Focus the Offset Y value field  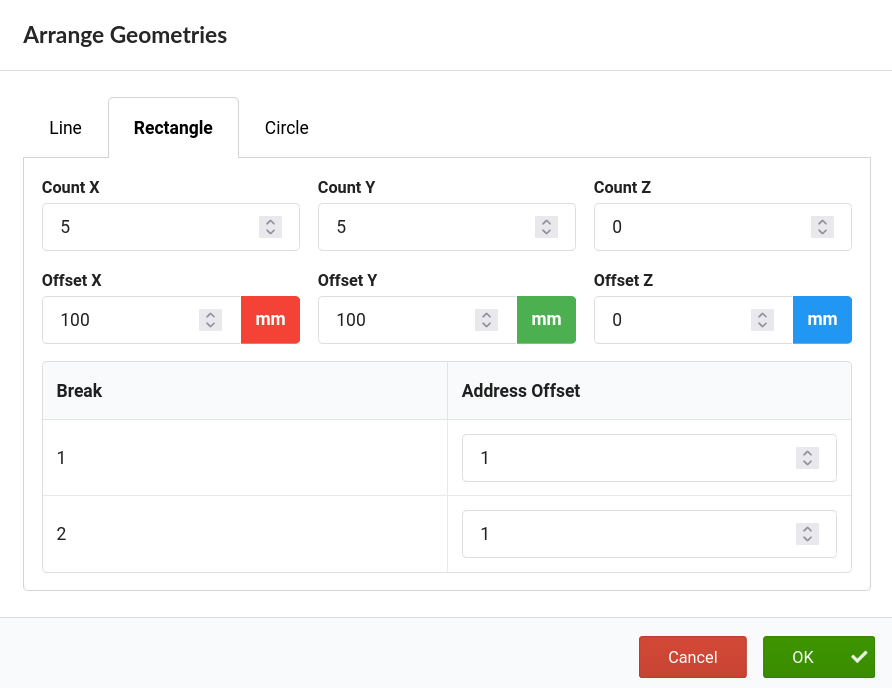(x=418, y=320)
